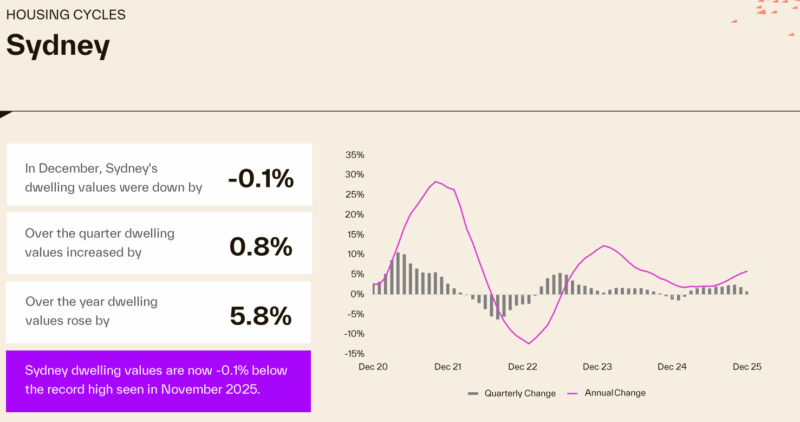Screen dimensions: 800x422
Task: Click the grey Quarterly Change legend swatch
Action: coord(473,393)
